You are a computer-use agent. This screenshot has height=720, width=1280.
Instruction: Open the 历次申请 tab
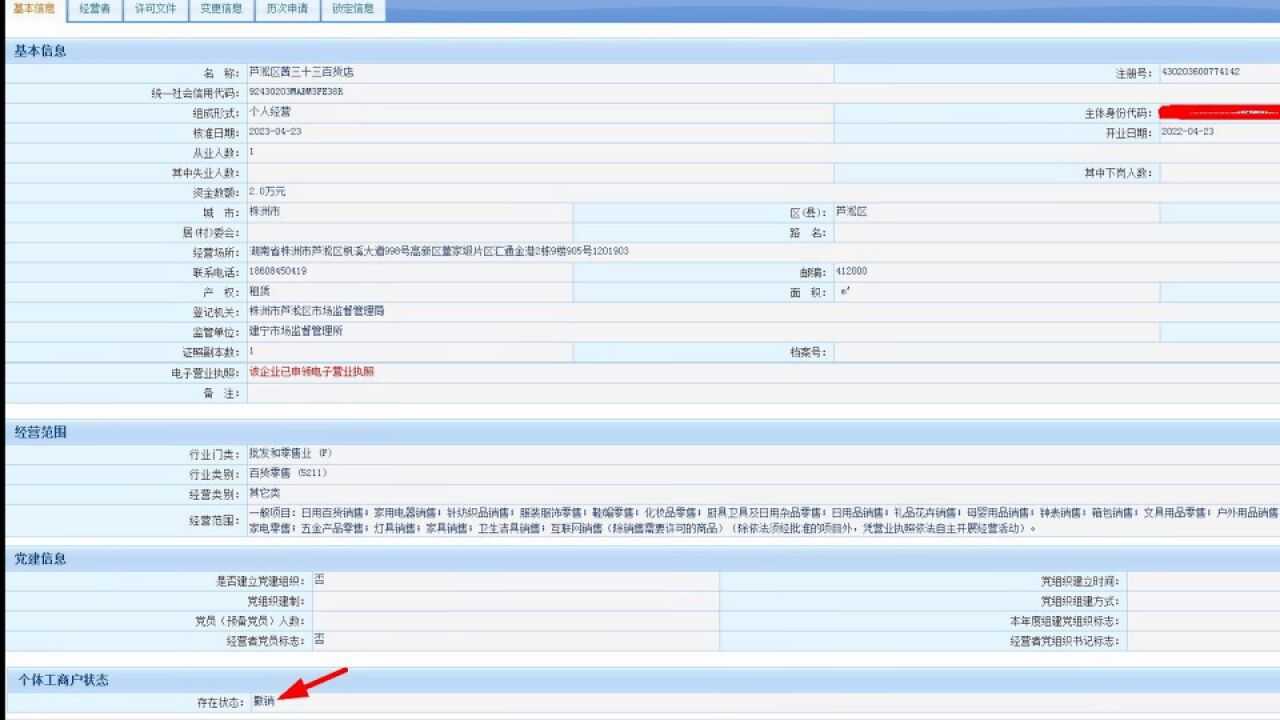[286, 9]
